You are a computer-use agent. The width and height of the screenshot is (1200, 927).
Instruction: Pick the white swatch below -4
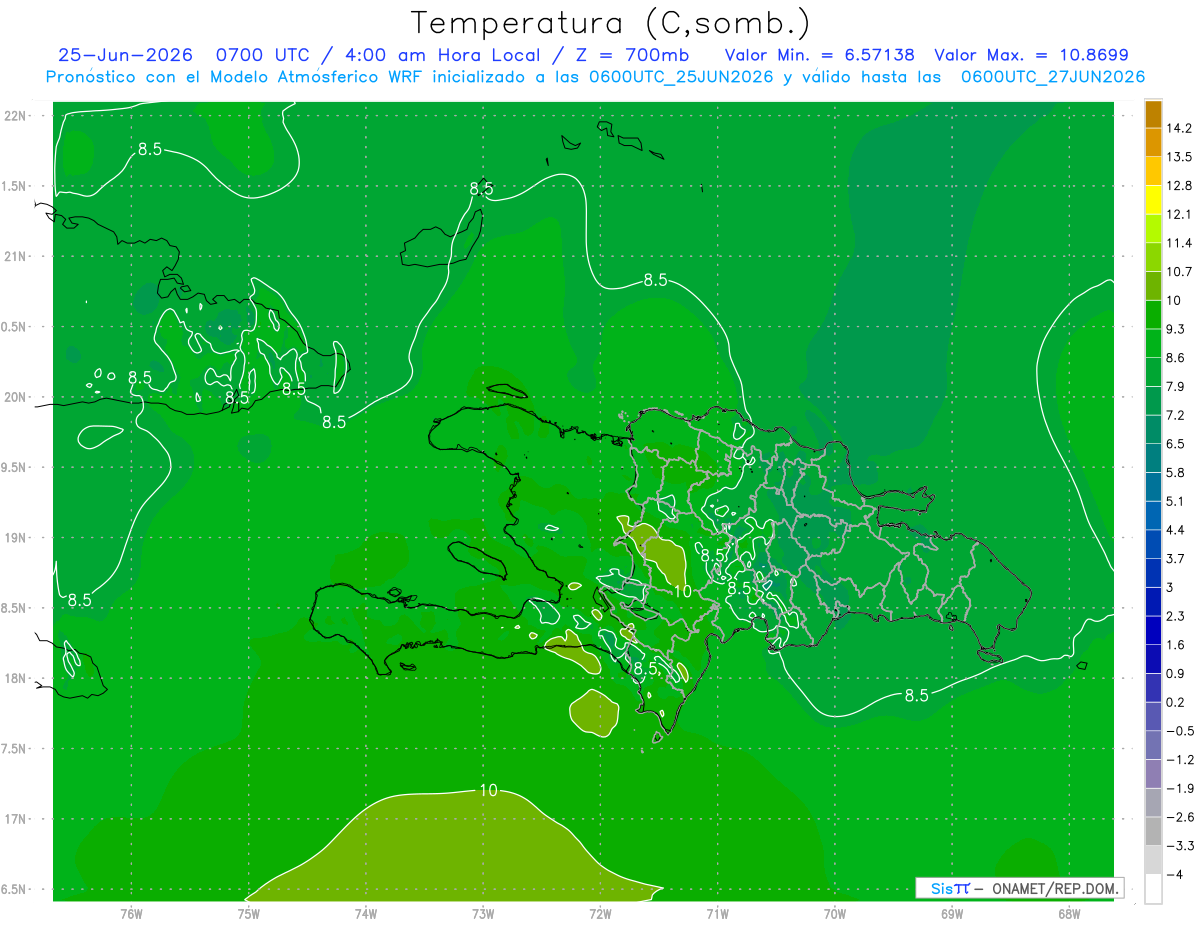pyautogui.click(x=1153, y=888)
